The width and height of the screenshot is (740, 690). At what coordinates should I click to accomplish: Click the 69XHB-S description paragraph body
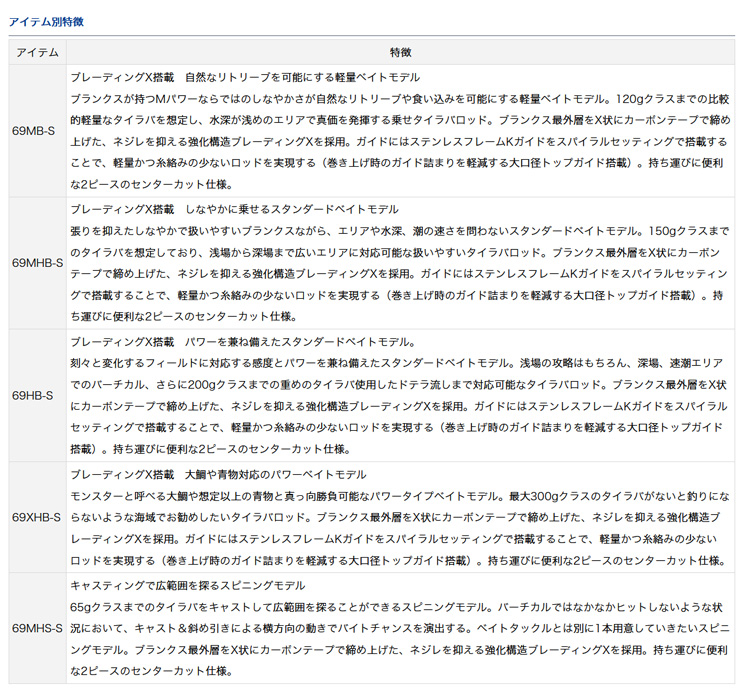400,528
